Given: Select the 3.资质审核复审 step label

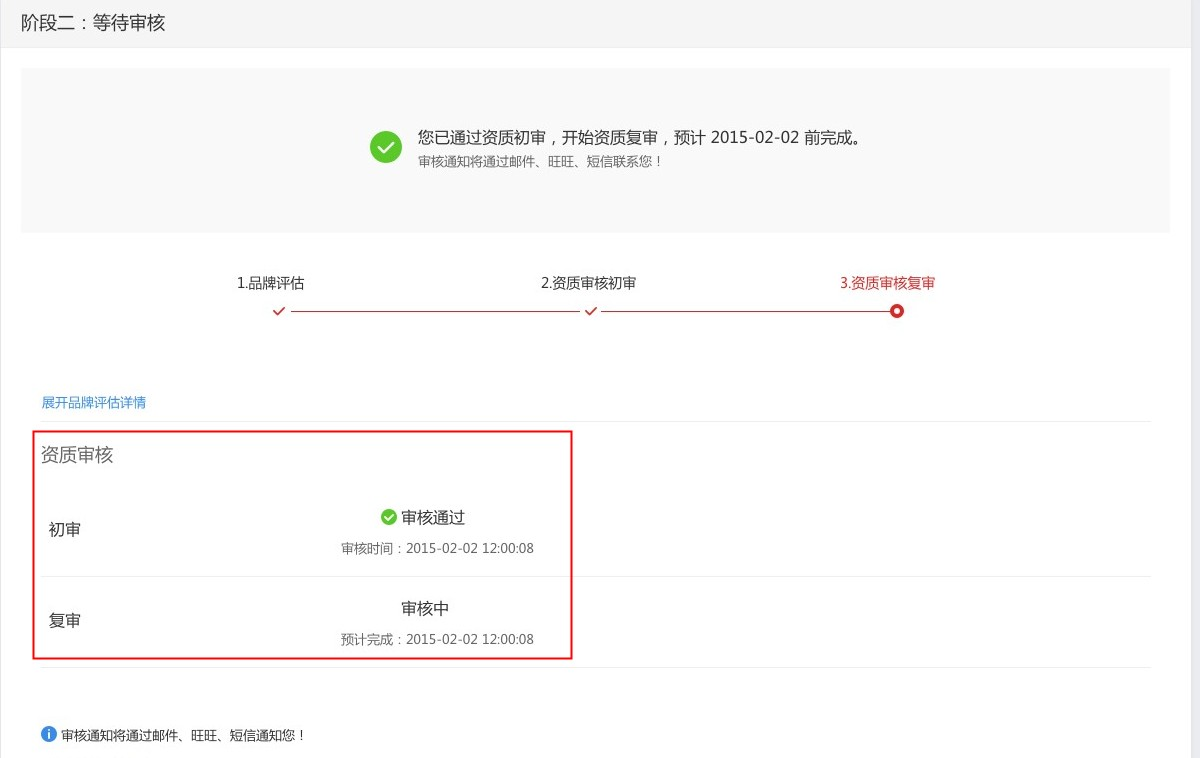Looking at the screenshot, I should click(x=888, y=283).
